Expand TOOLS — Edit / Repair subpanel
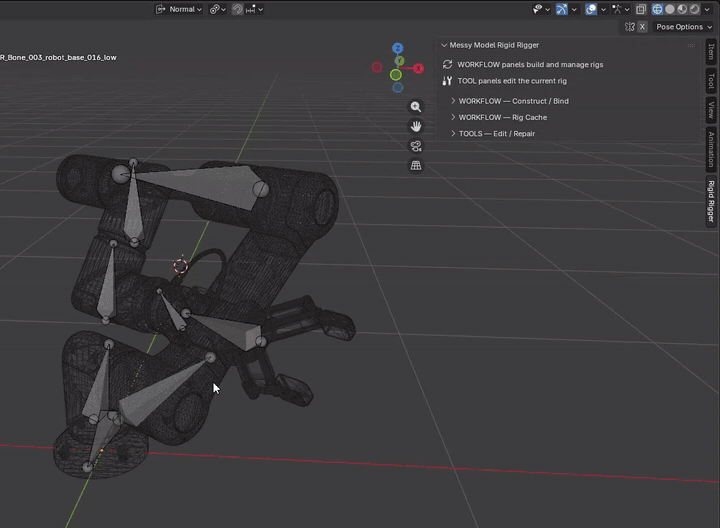The width and height of the screenshot is (720, 528). tap(493, 134)
